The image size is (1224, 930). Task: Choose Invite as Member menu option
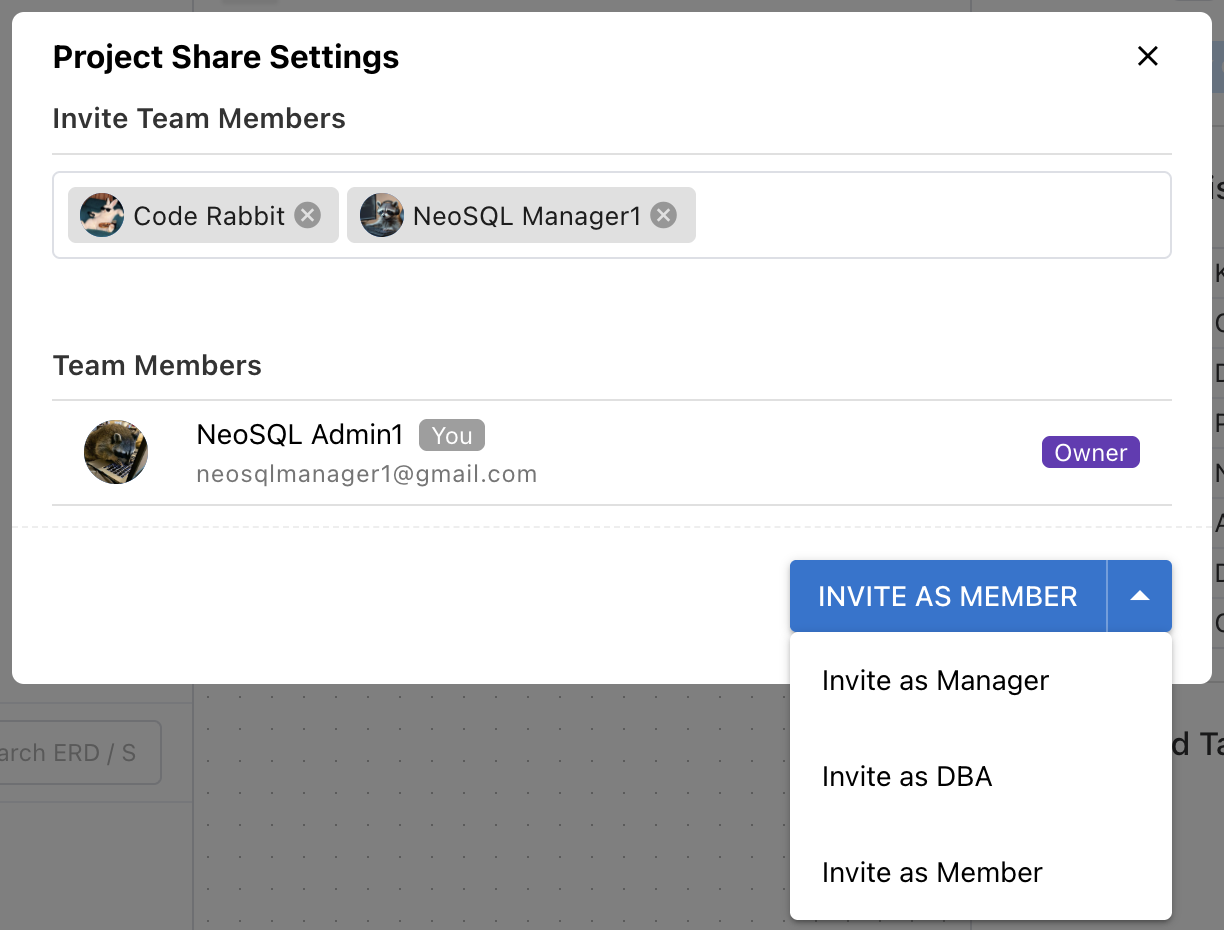click(x=980, y=872)
